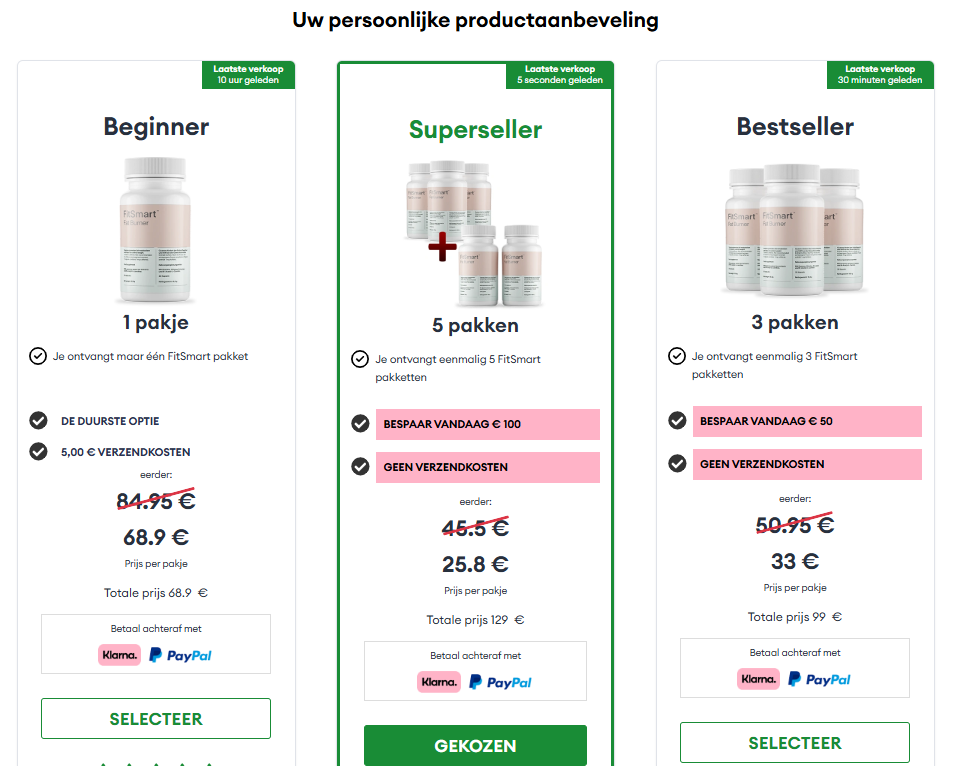Select the Bestseller 3 pakken button
Screen dimensions: 960x766
pyautogui.click(x=795, y=742)
